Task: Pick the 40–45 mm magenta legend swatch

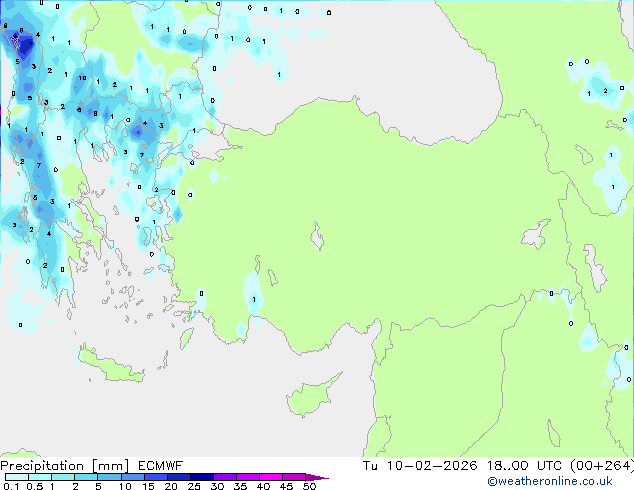Action: point(271,477)
